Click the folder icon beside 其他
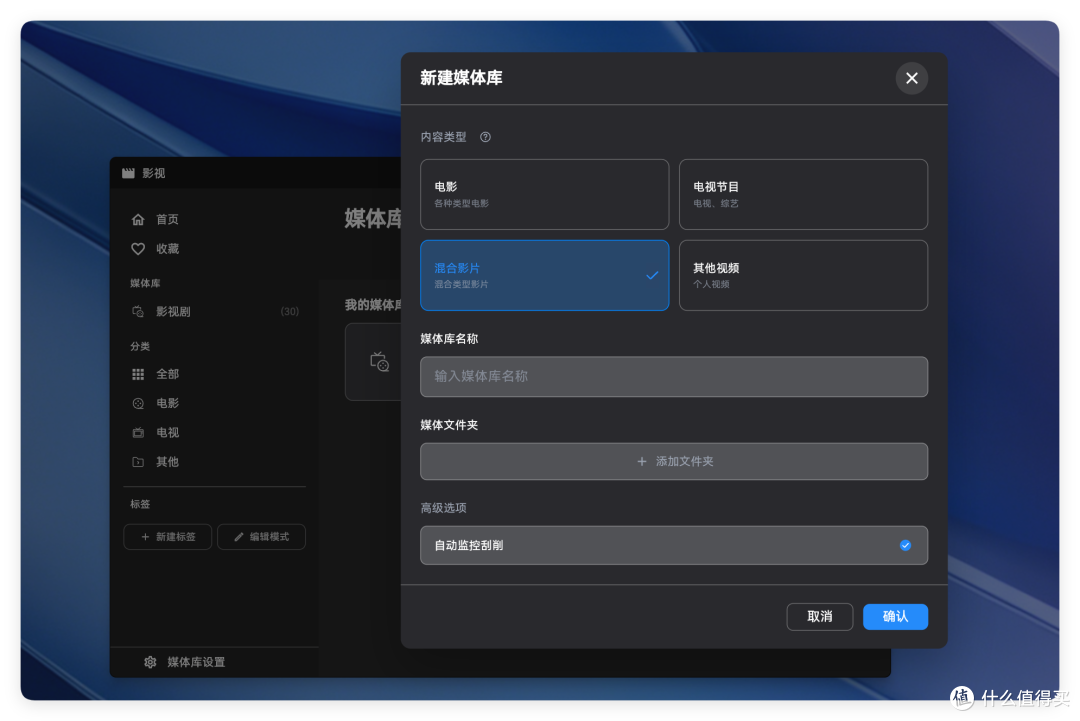Viewport: 1080px width, 721px height. click(x=138, y=462)
